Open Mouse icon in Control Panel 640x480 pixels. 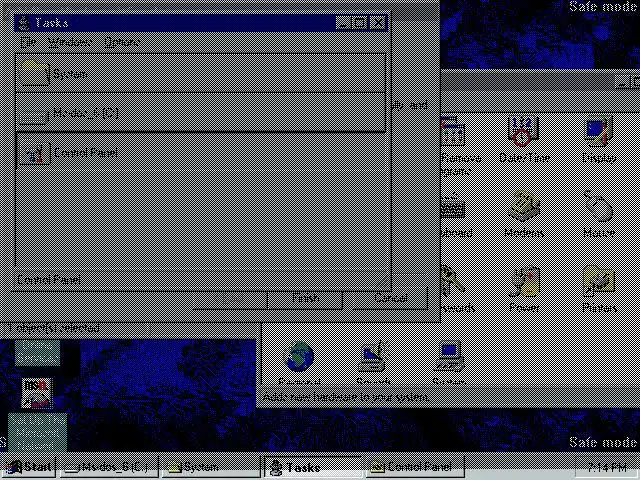coord(598,206)
